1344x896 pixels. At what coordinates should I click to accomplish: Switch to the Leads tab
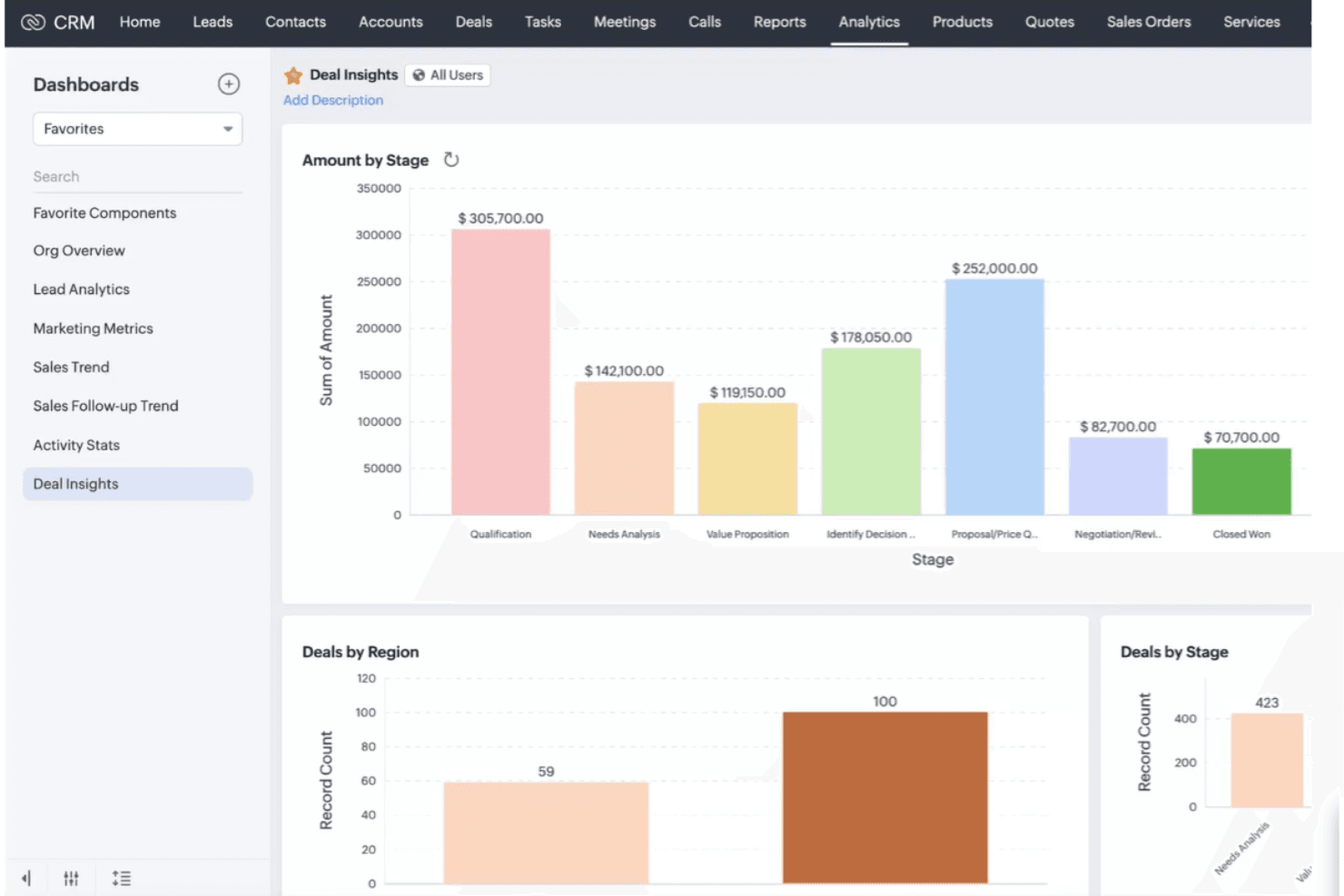coord(212,22)
